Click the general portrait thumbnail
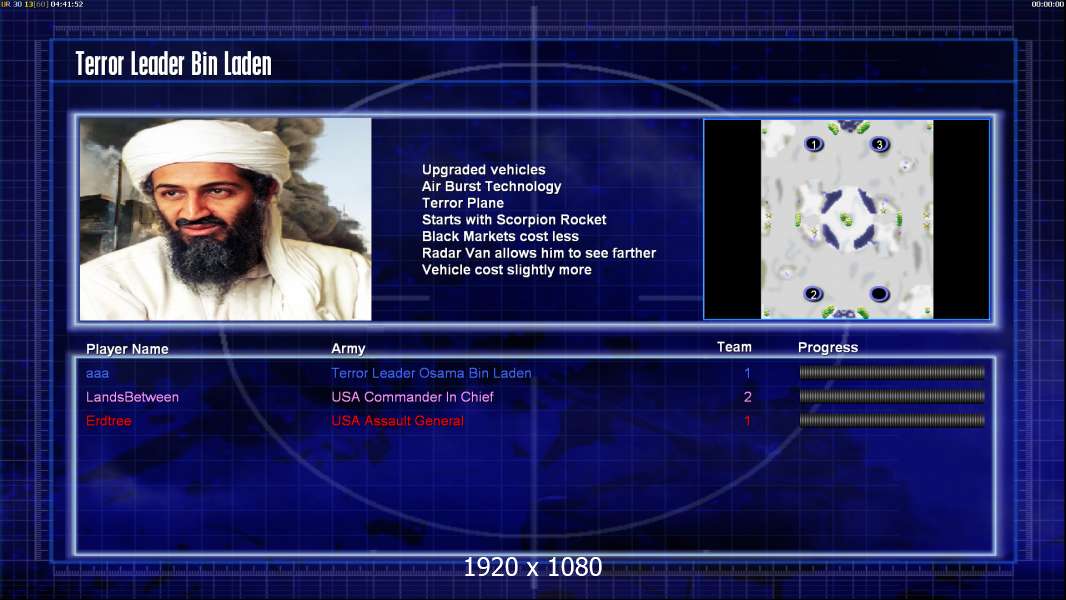1066x600 pixels. pos(226,219)
